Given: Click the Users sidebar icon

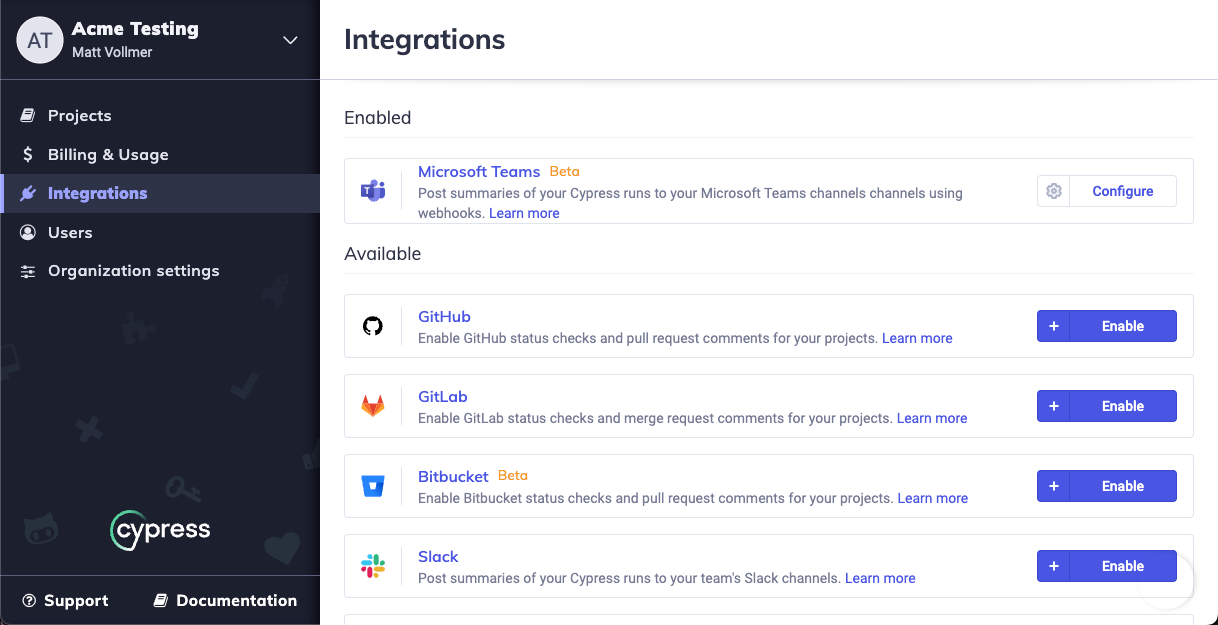Looking at the screenshot, I should 28,232.
